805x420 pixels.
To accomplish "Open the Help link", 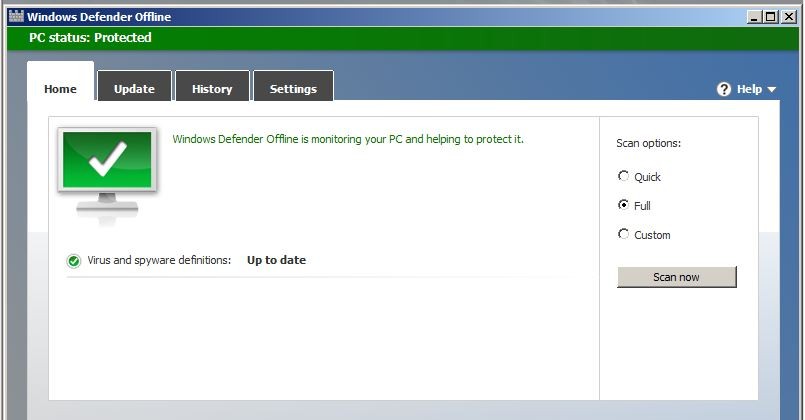I will tap(749, 89).
